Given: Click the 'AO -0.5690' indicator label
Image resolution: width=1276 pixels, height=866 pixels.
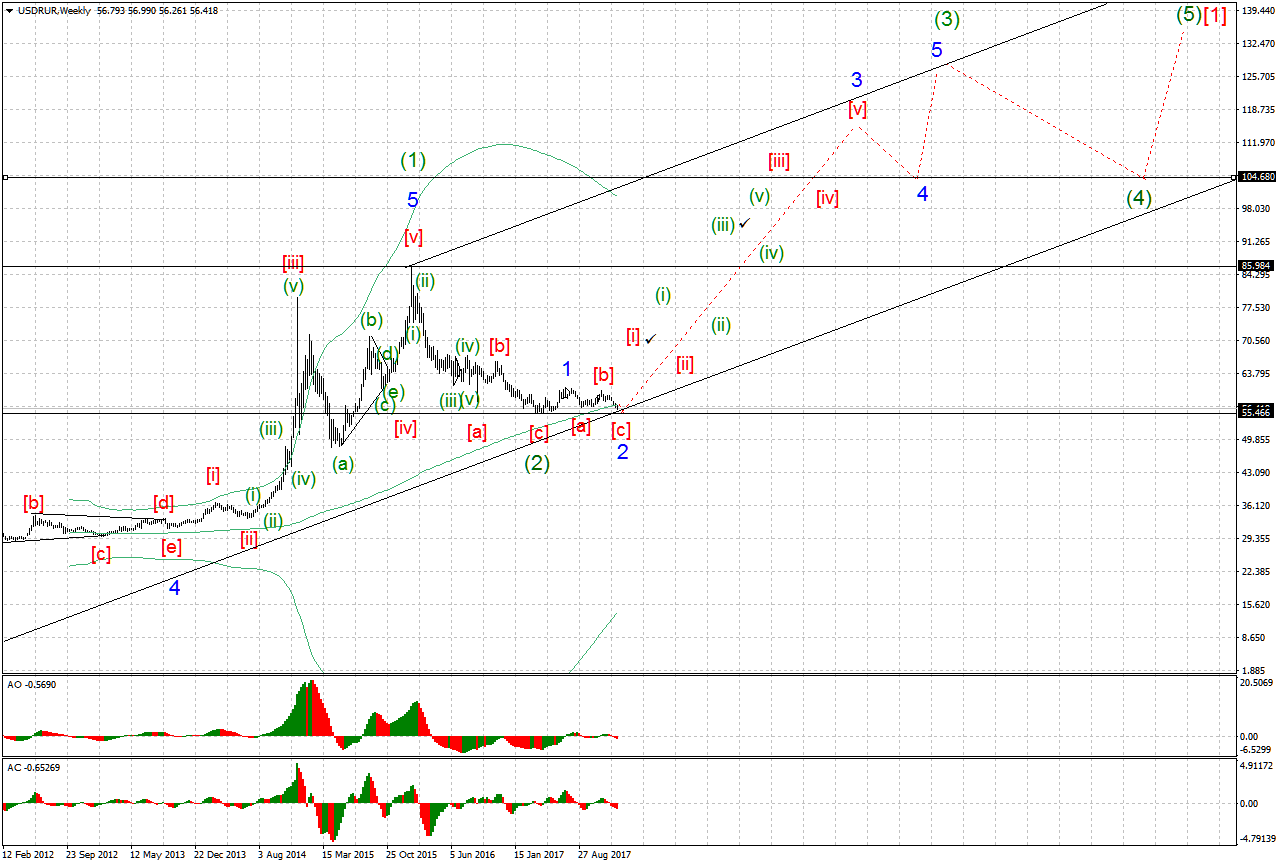Looking at the screenshot, I should (30, 683).
